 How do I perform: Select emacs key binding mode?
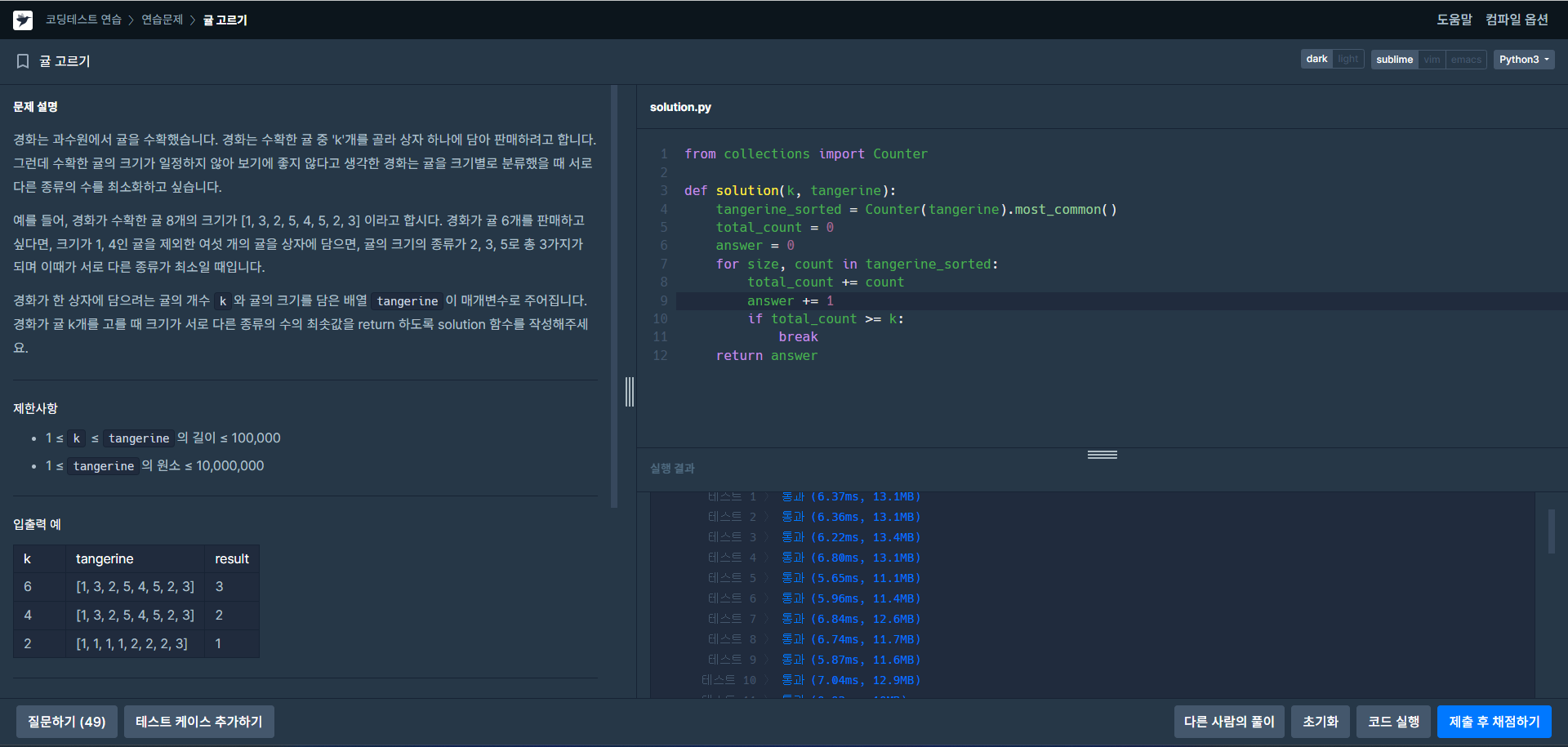click(x=1466, y=60)
